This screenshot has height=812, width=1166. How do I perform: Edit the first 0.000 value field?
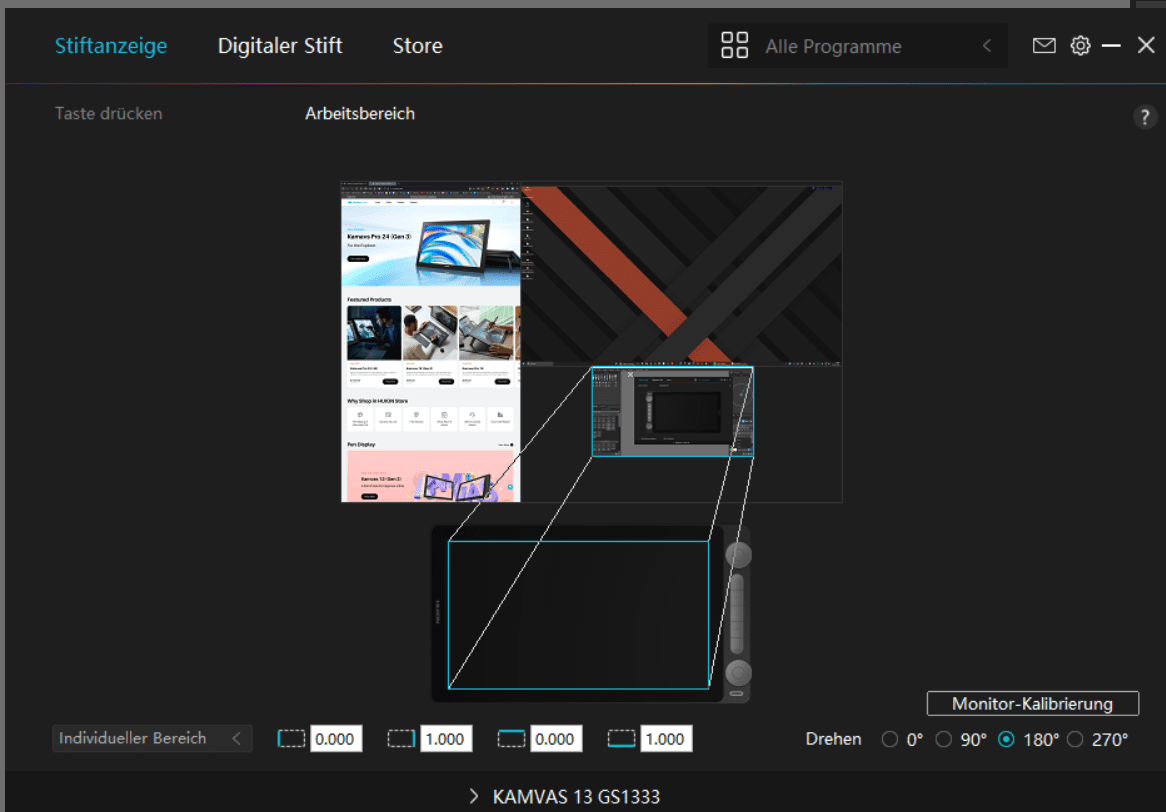click(x=336, y=738)
